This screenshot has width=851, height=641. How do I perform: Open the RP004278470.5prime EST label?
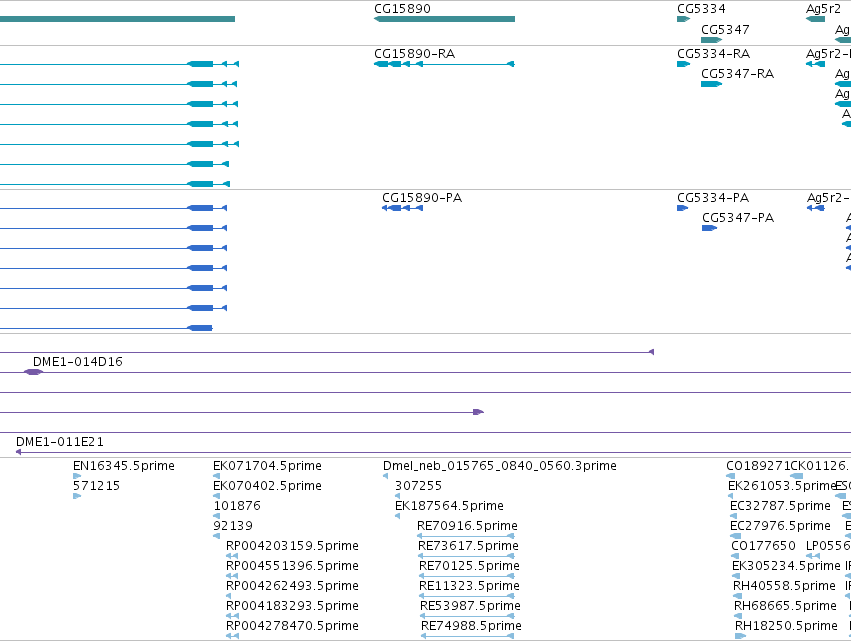pos(292,626)
